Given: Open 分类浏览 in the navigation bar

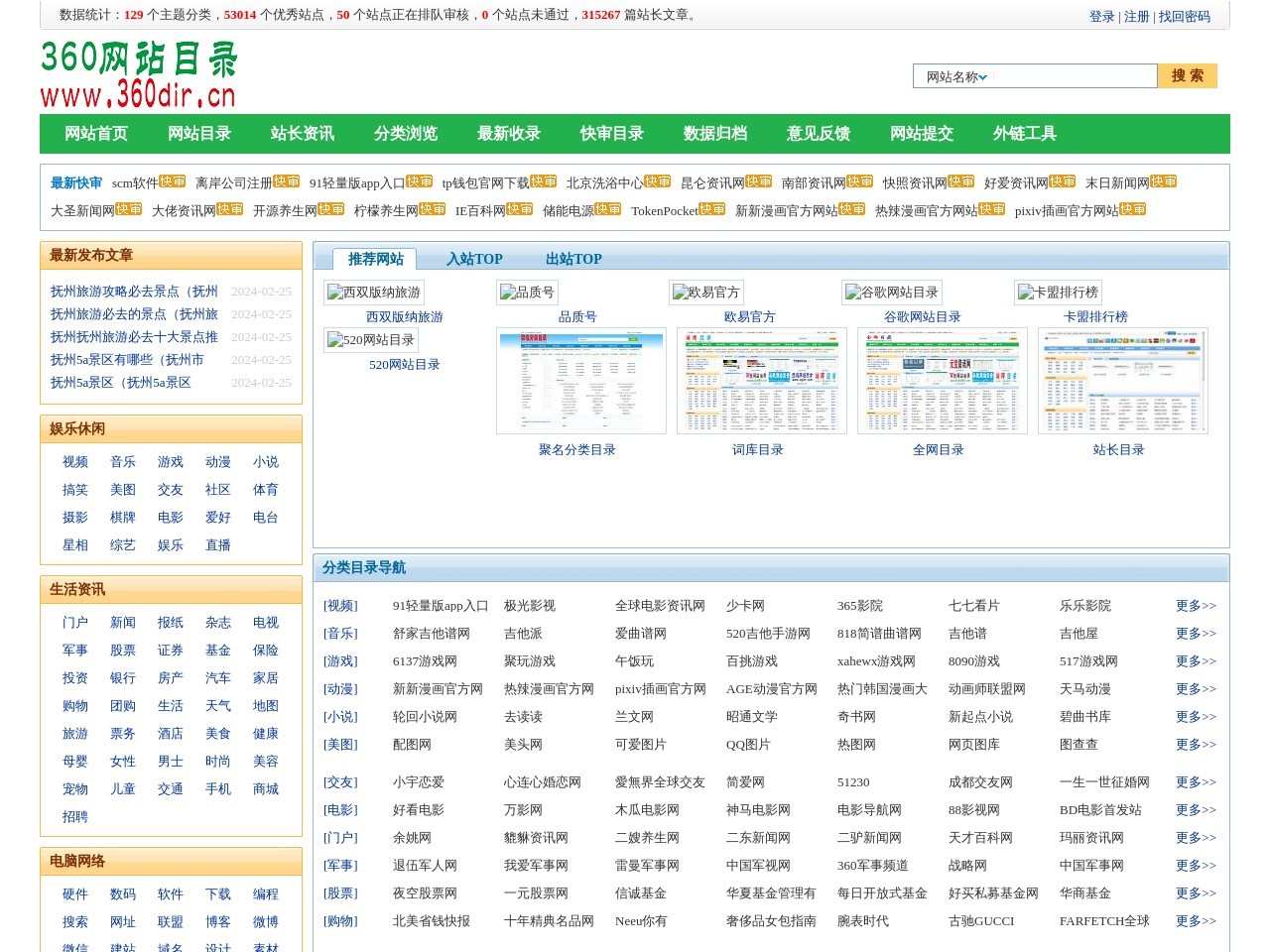Looking at the screenshot, I should (405, 134).
